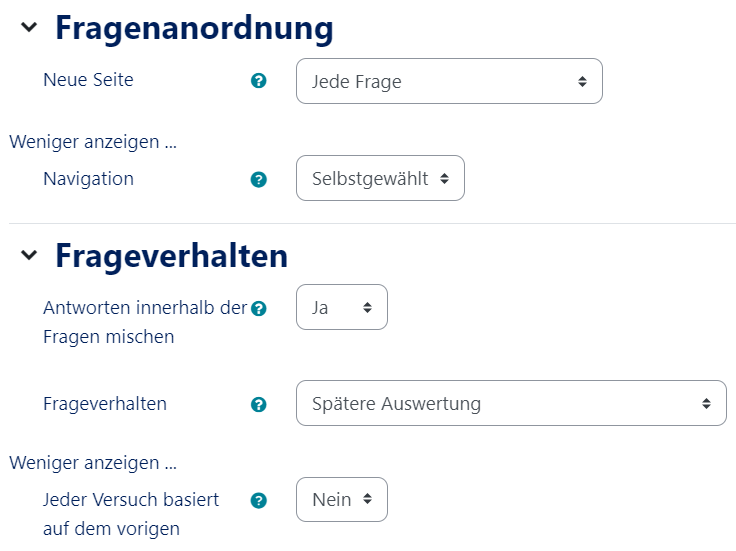Collapse the Frageverhalten section via its chevron
The height and width of the screenshot is (551, 736).
click(30, 256)
